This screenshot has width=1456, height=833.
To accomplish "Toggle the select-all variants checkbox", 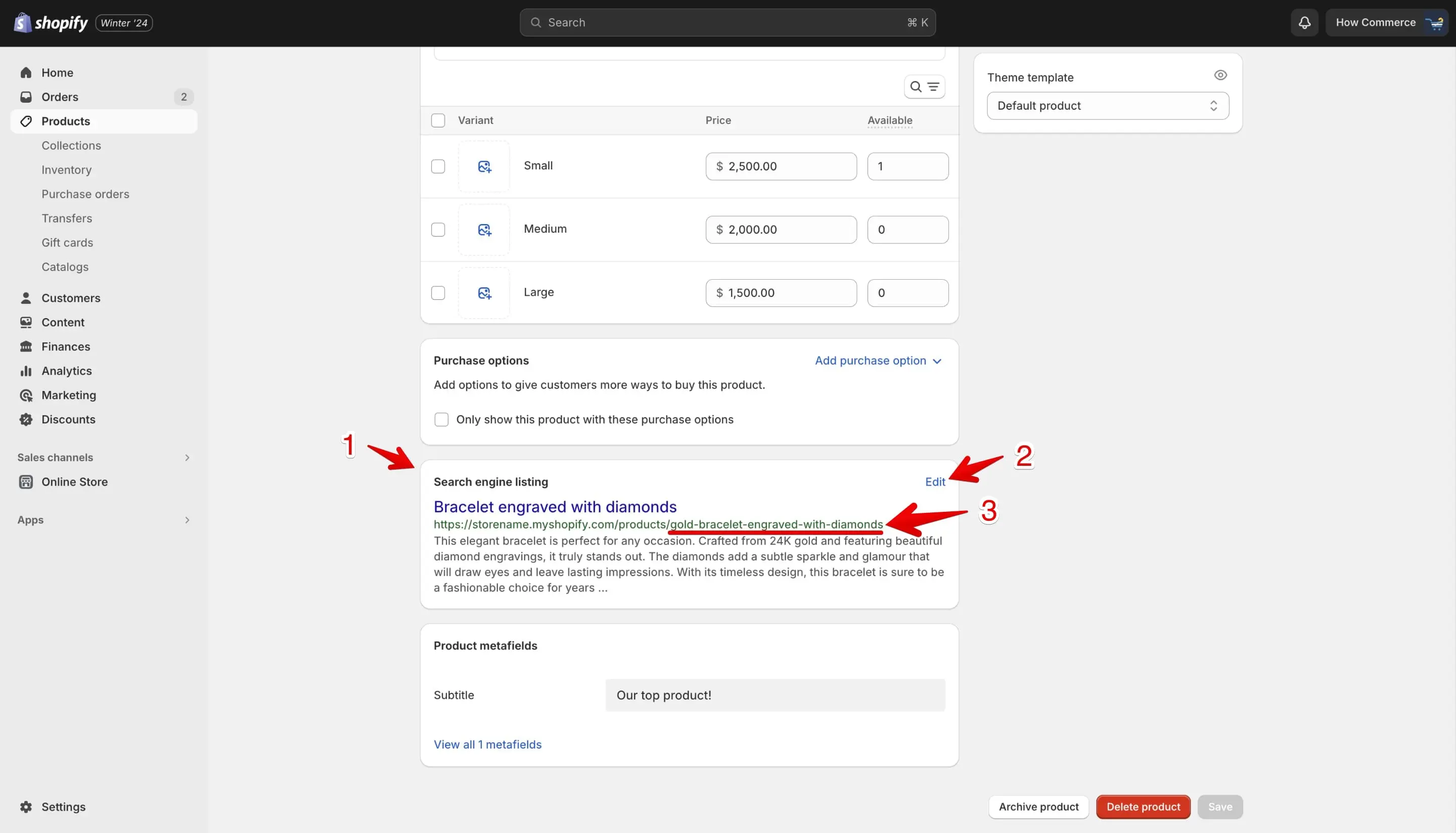I will click(x=438, y=120).
